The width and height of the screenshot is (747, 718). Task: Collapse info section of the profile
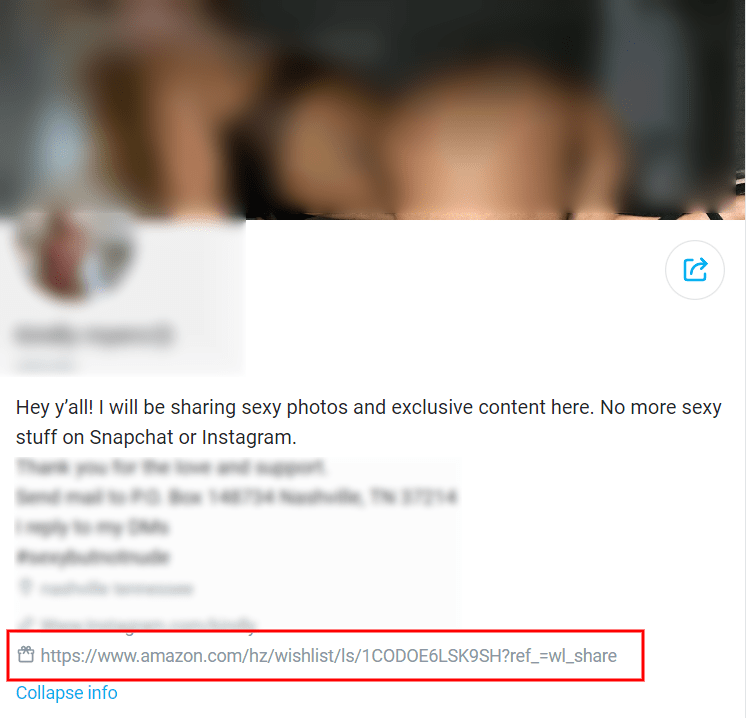[67, 692]
